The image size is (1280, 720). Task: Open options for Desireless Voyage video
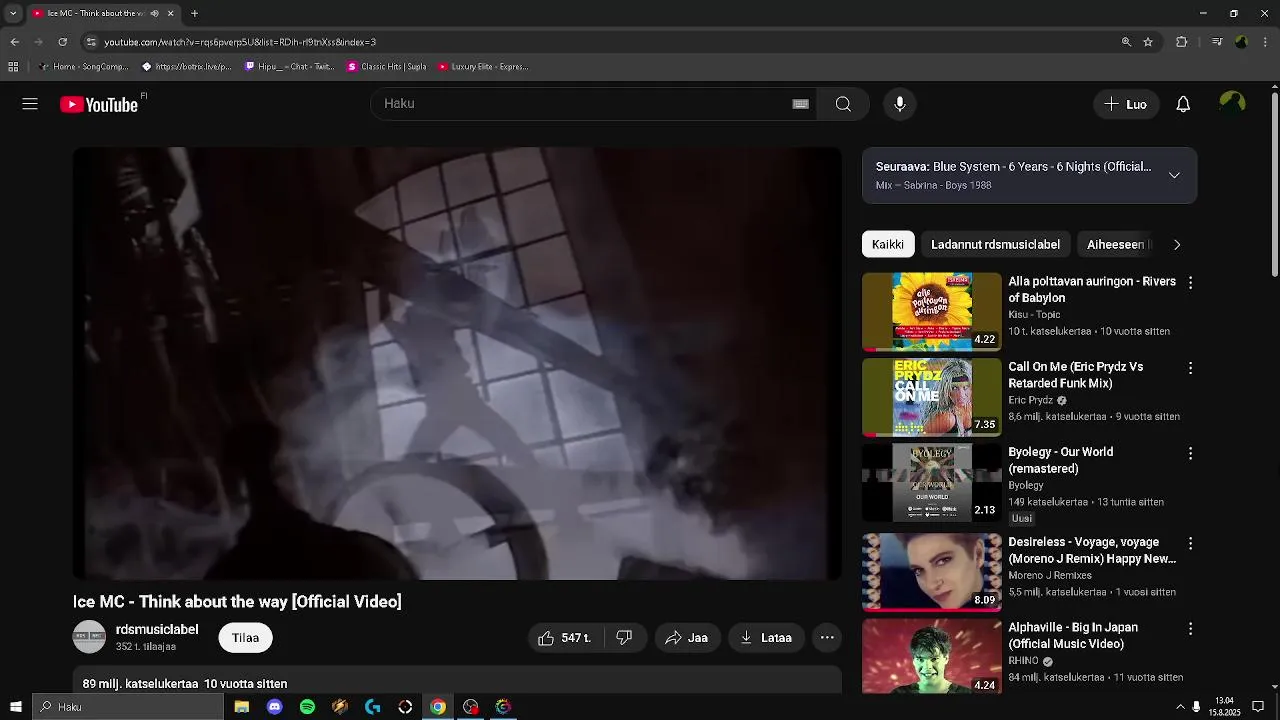point(1190,543)
